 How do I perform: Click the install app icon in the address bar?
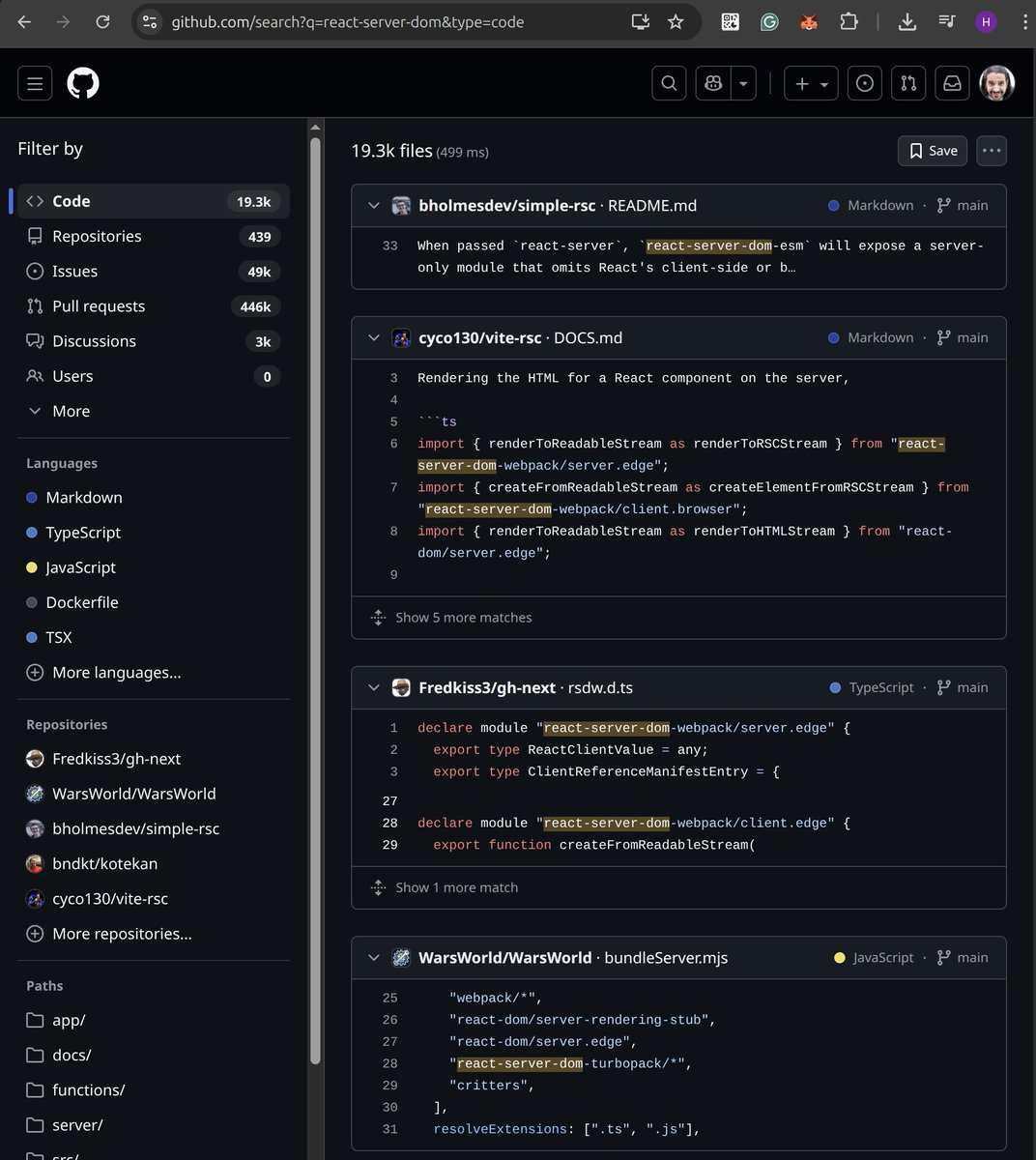(x=640, y=21)
